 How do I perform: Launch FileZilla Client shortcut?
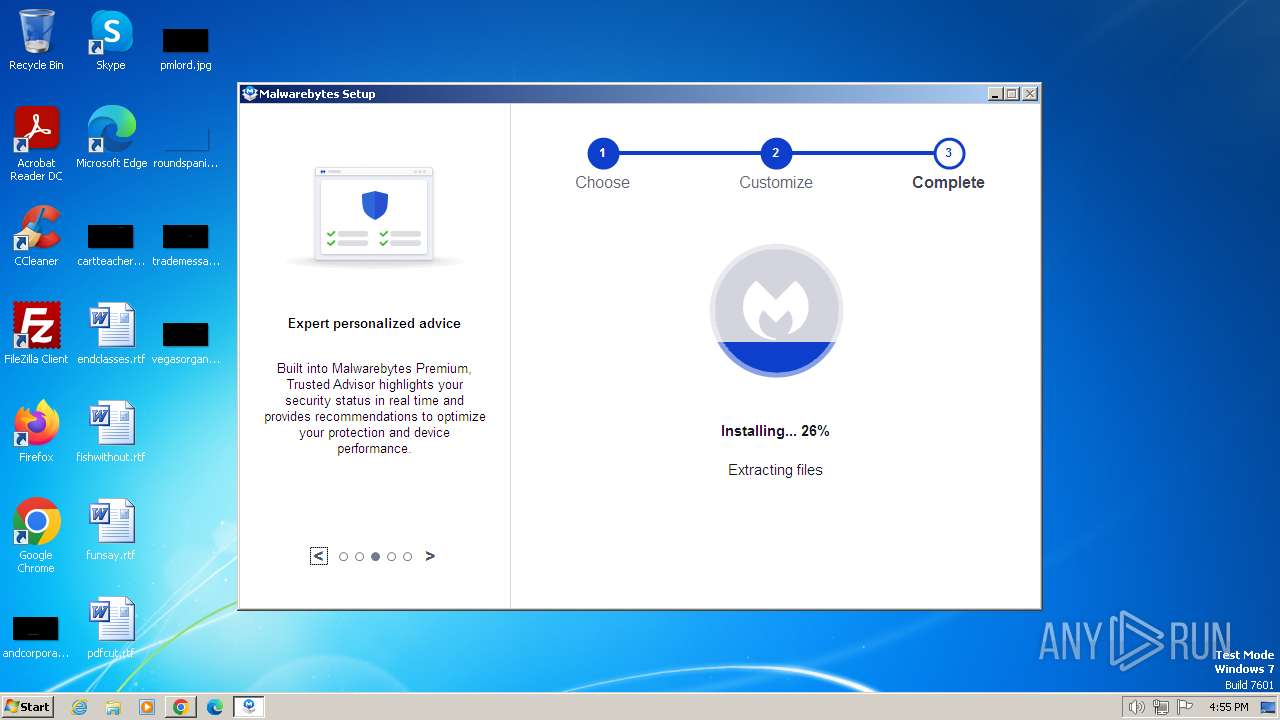[36, 334]
